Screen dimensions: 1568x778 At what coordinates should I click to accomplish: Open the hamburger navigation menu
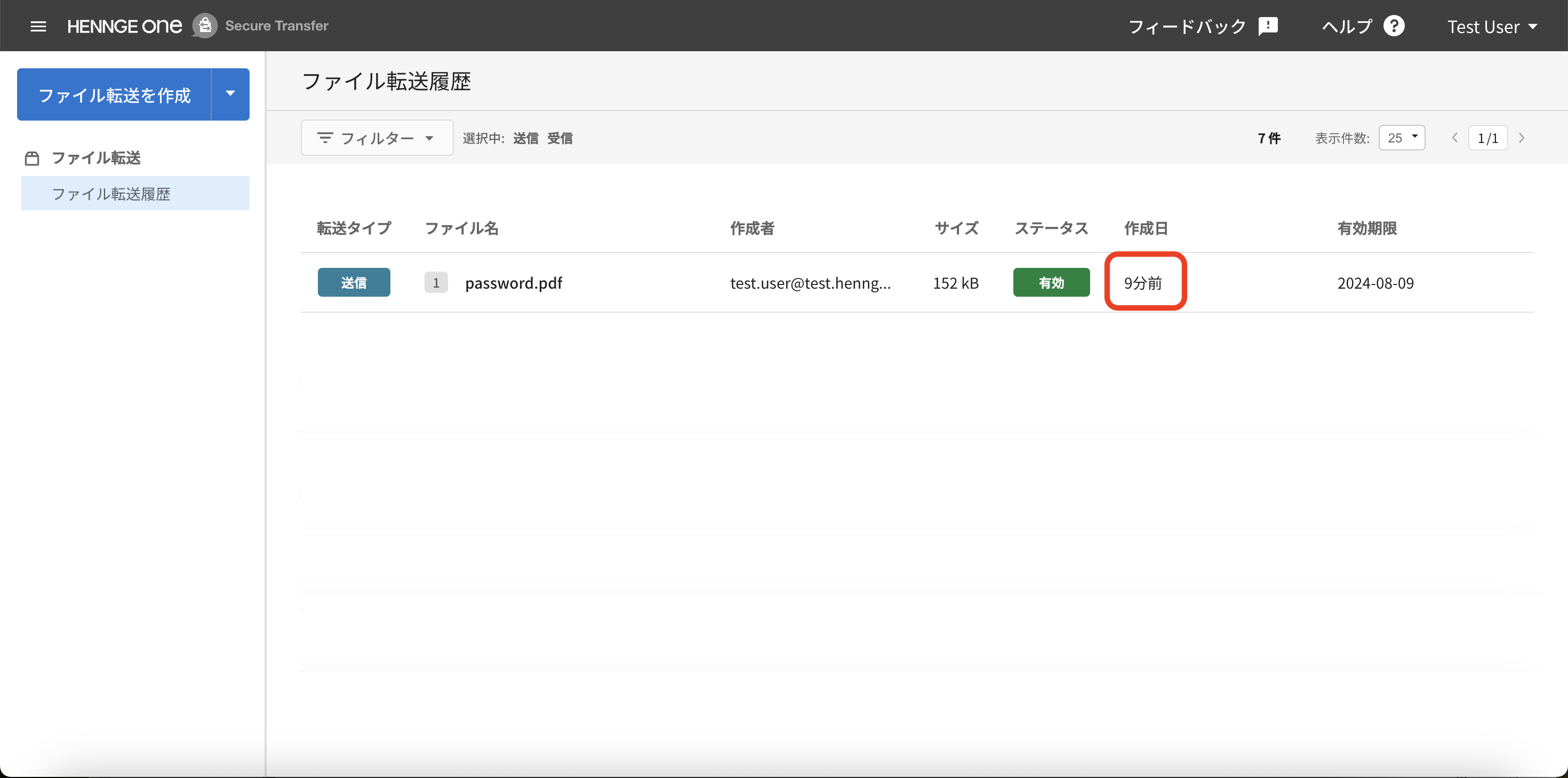tap(38, 26)
